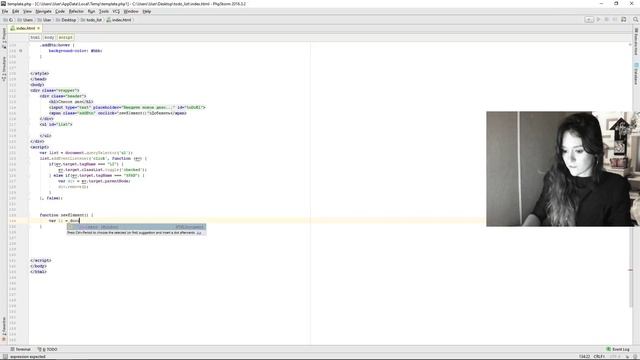Open the Favorites tool window on left
The width and height of the screenshot is (640, 360).
click(x=4, y=329)
